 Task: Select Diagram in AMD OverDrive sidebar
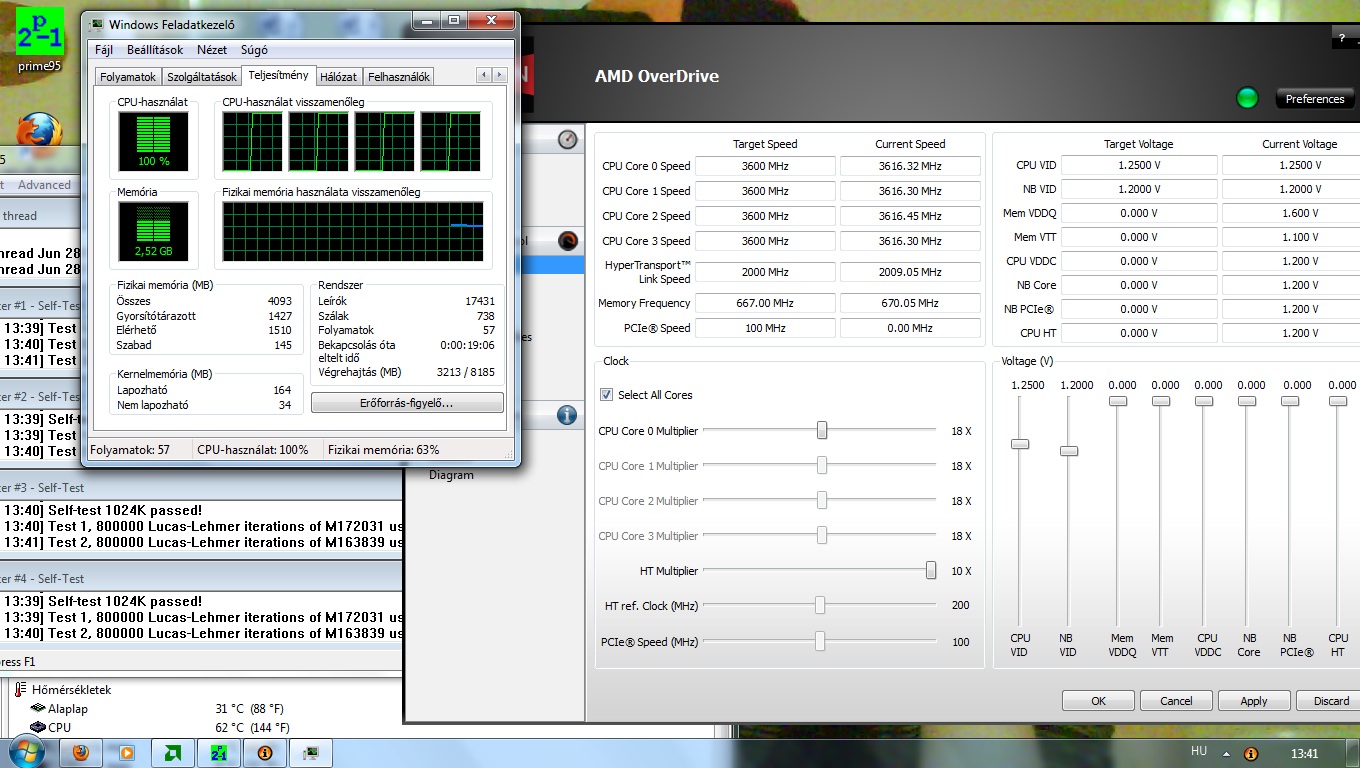pos(451,475)
